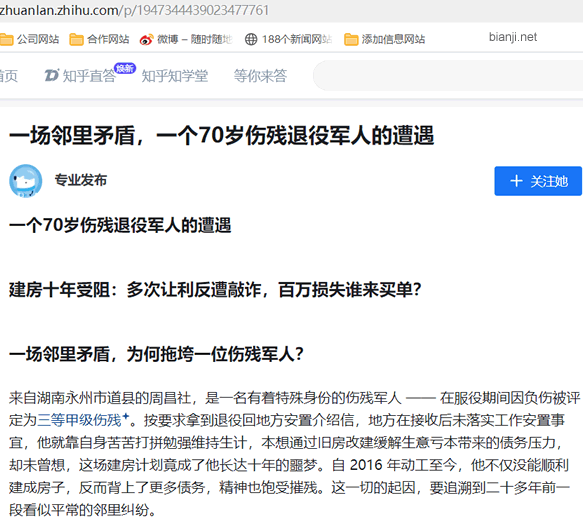Open the 合作网站 bookmark folder
The height and width of the screenshot is (524, 583).
(x=99, y=39)
